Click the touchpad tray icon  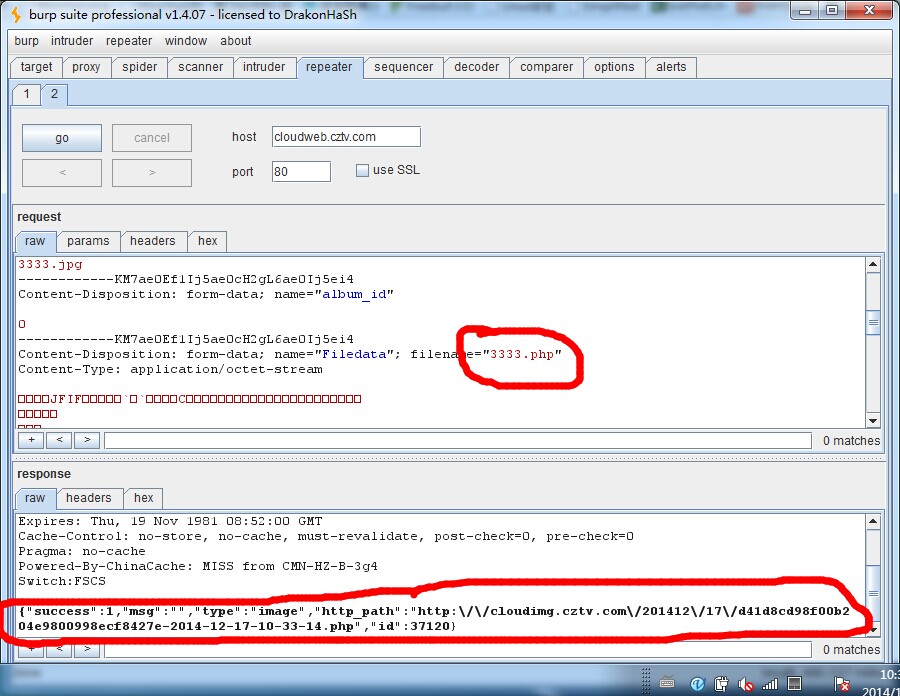click(x=794, y=683)
